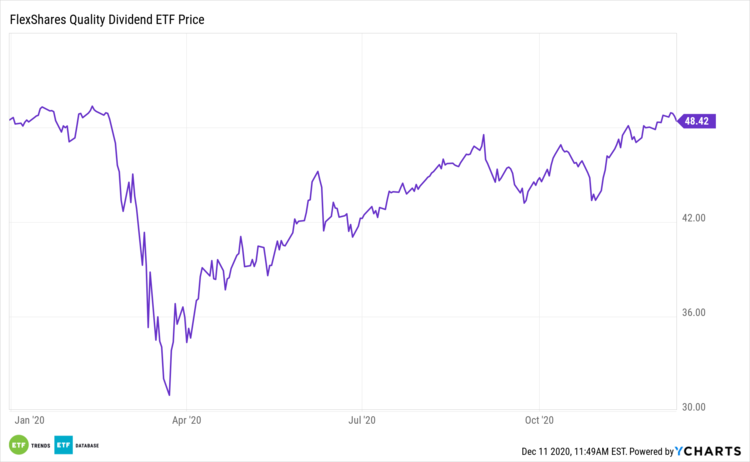Image resolution: width=750 pixels, height=462 pixels.
Task: Click the 36.00 y-axis value
Action: click(x=692, y=312)
